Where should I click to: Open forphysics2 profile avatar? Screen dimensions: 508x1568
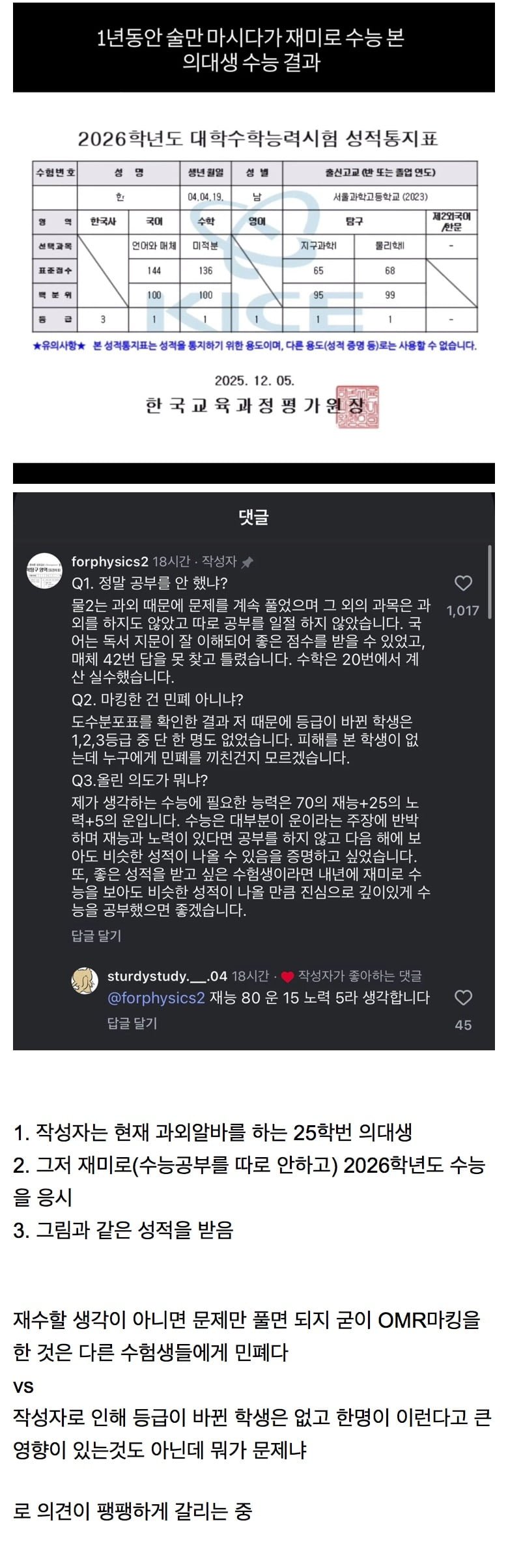click(43, 570)
